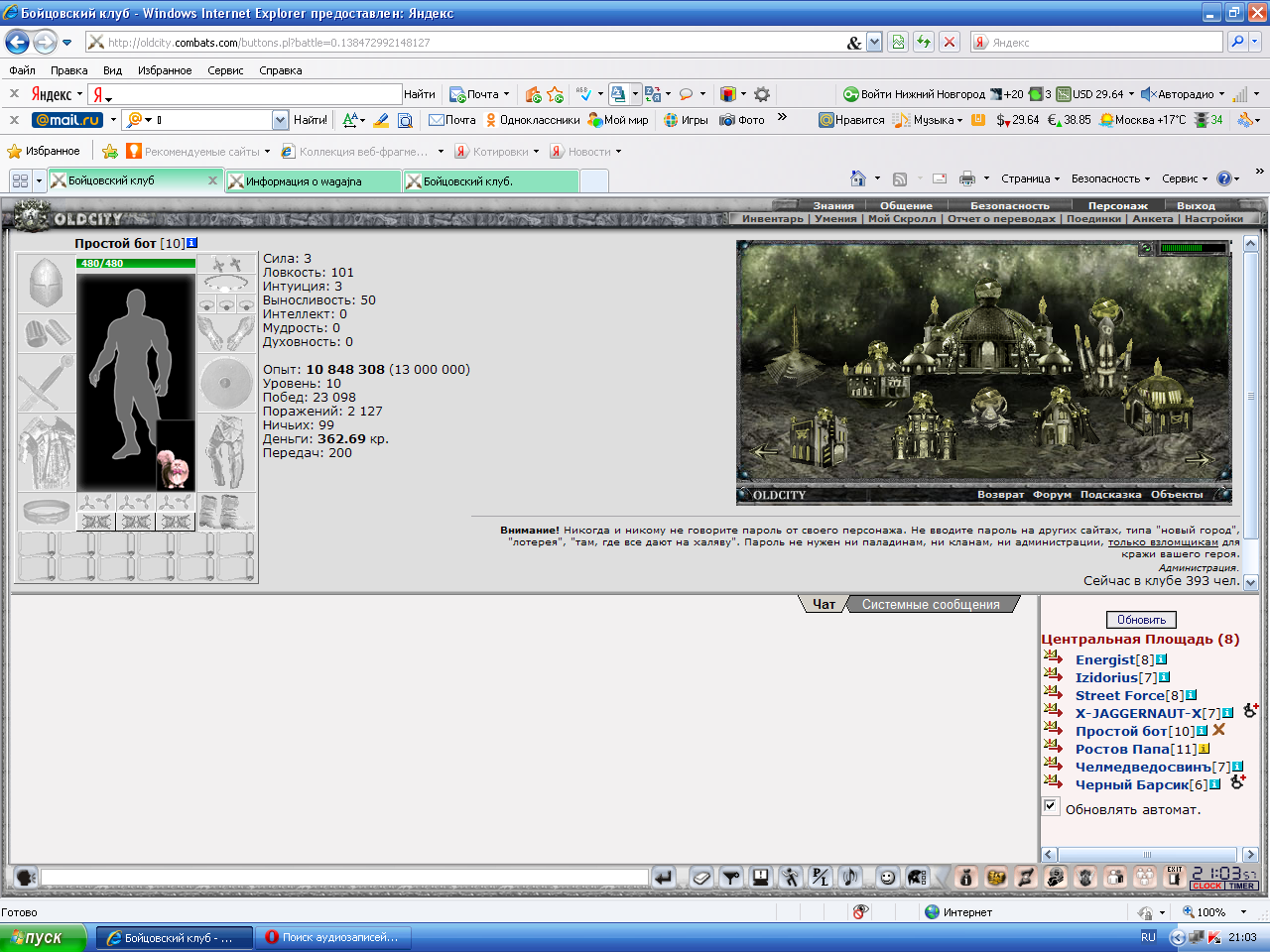The width and height of the screenshot is (1270, 952).
Task: Click the EXIT door icon
Action: pos(1175,877)
